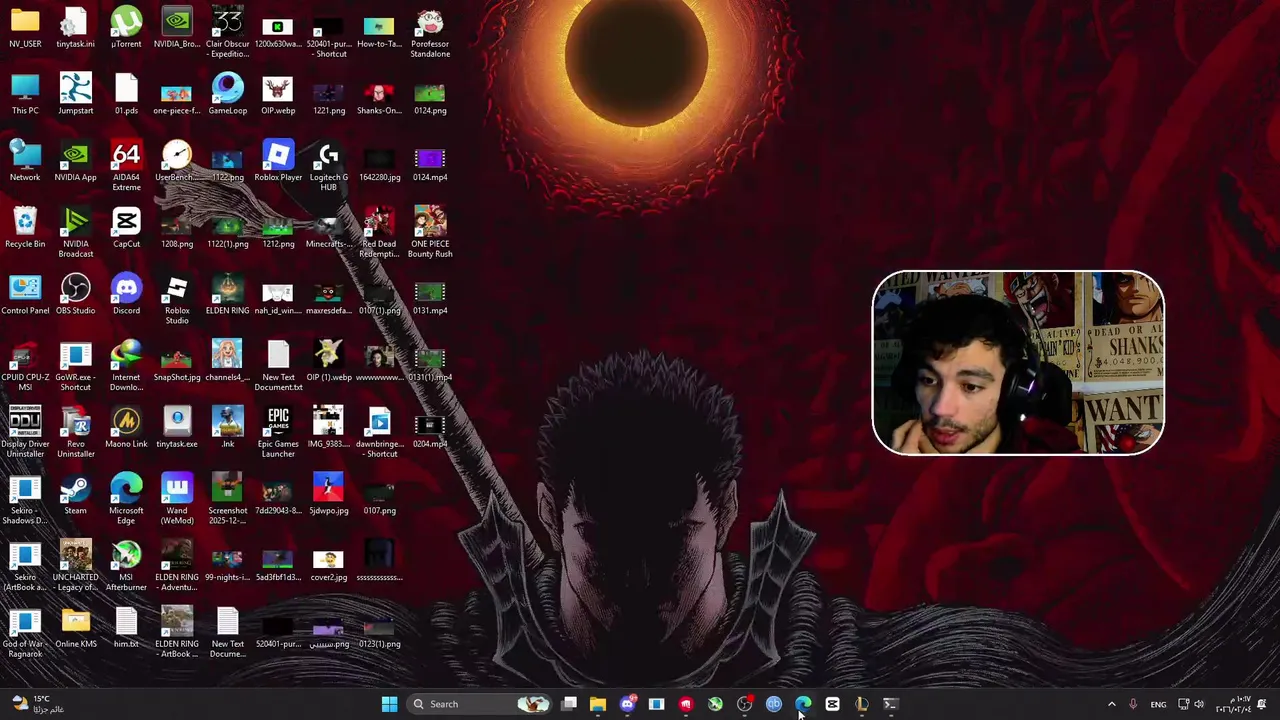This screenshot has height=720, width=1280.
Task: Open Steam from the desktop
Action: [76, 494]
